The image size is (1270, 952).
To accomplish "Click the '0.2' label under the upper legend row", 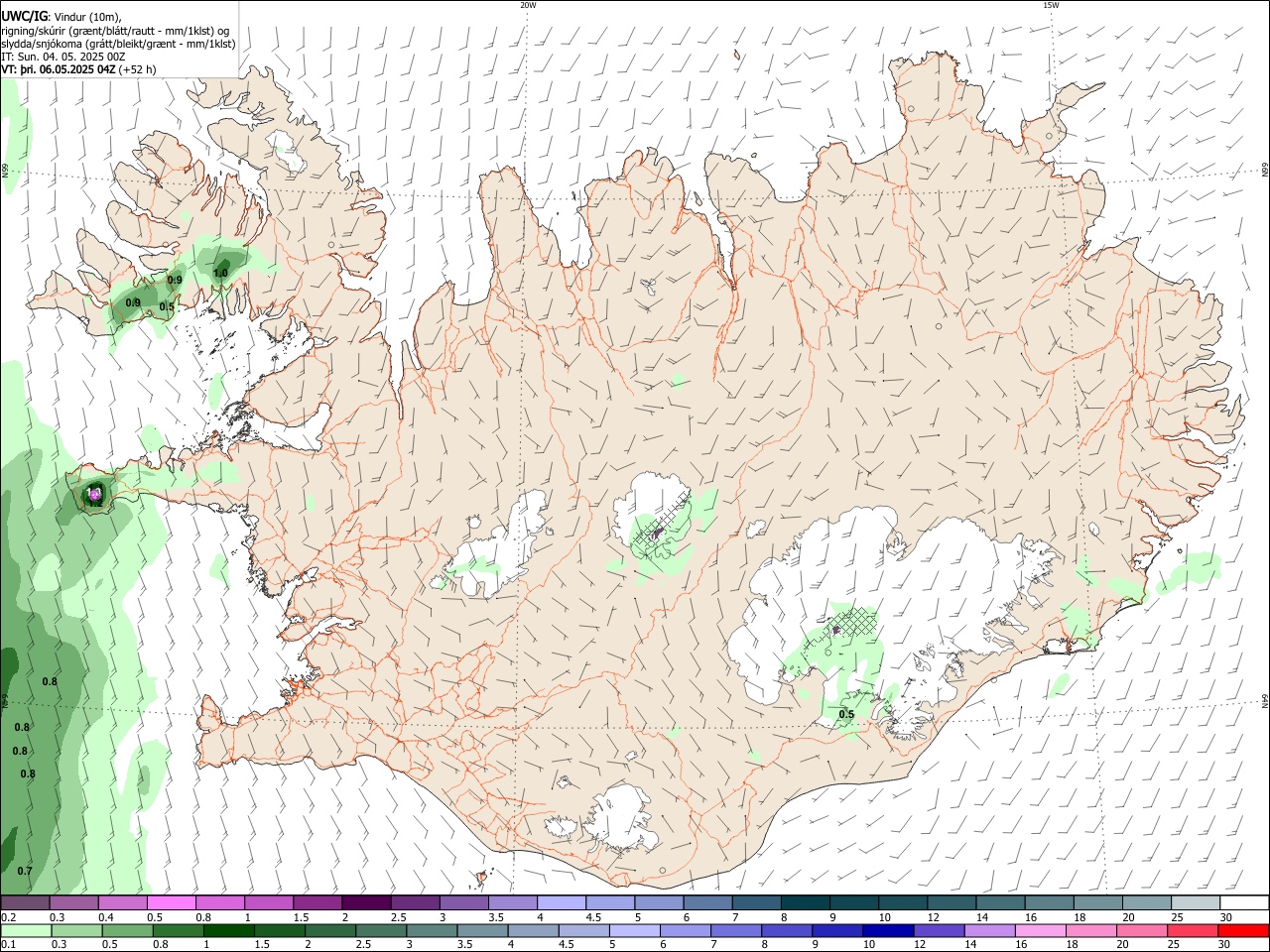I will click(x=8, y=917).
